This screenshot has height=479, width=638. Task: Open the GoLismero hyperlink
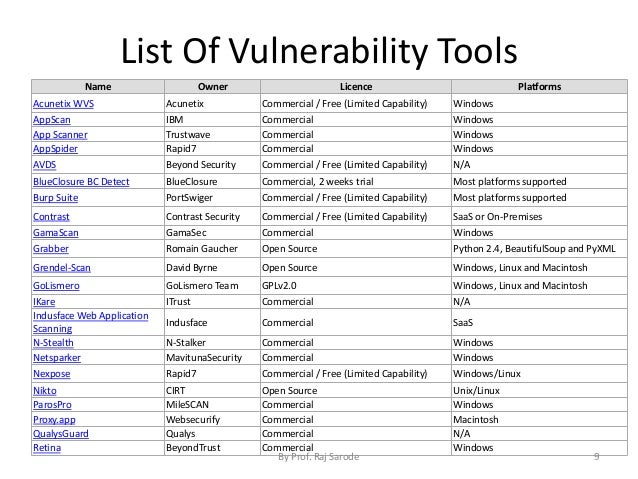[x=57, y=286]
